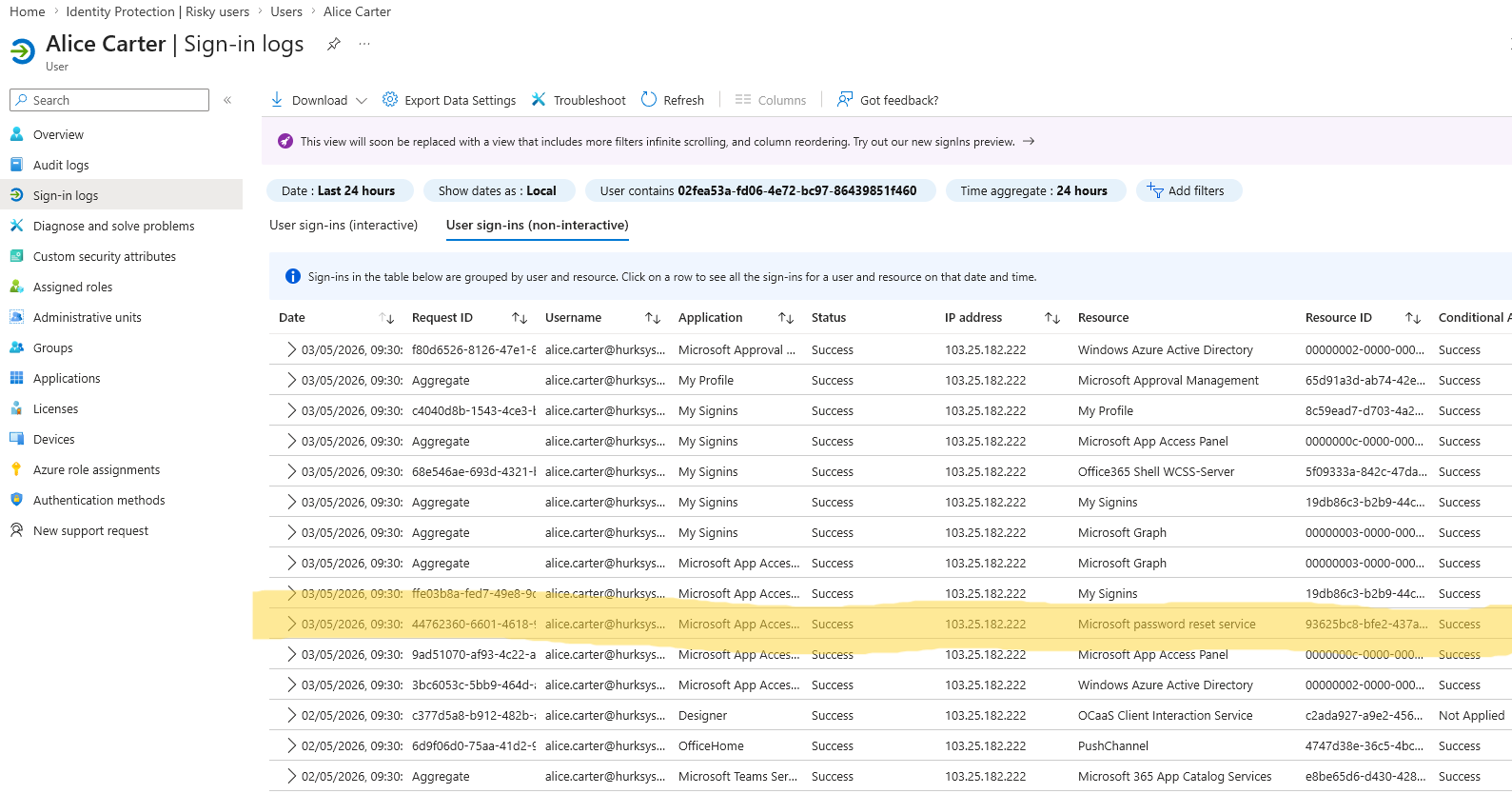Change Show dates as Local filter
The height and width of the screenshot is (794, 1512).
(x=500, y=190)
